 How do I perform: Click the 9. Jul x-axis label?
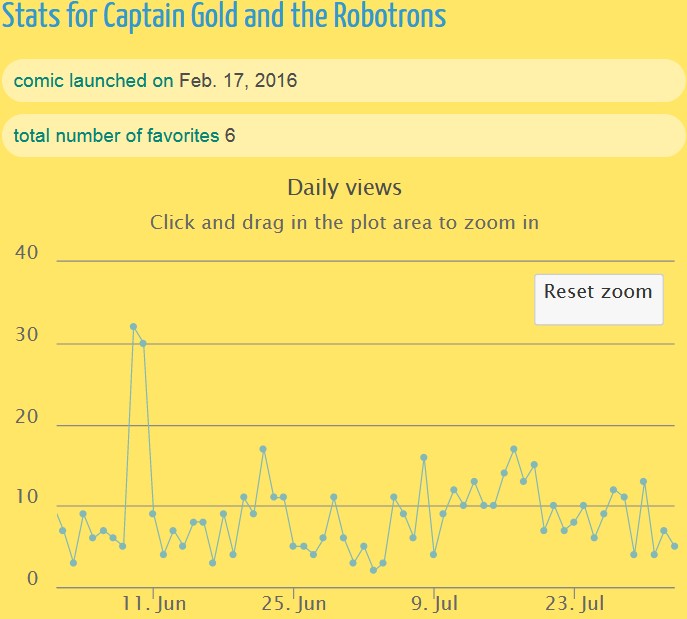pyautogui.click(x=434, y=604)
